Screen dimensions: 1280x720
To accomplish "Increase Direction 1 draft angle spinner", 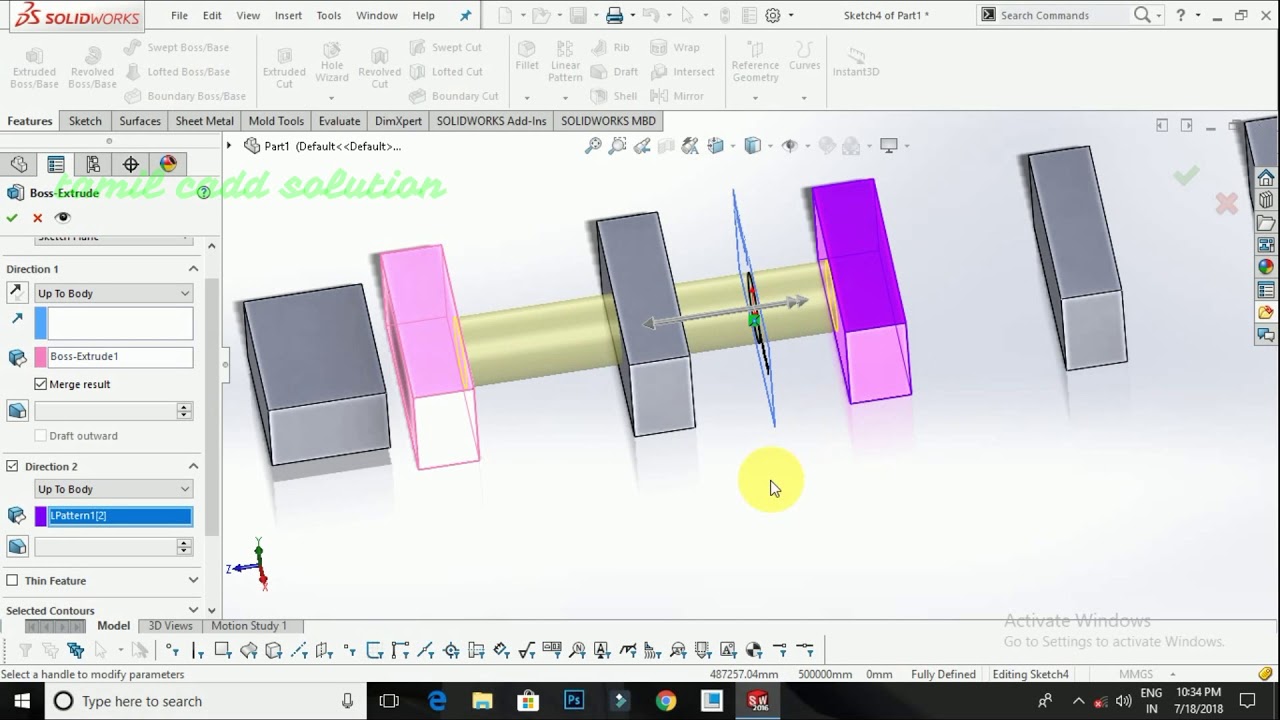I will pos(184,407).
